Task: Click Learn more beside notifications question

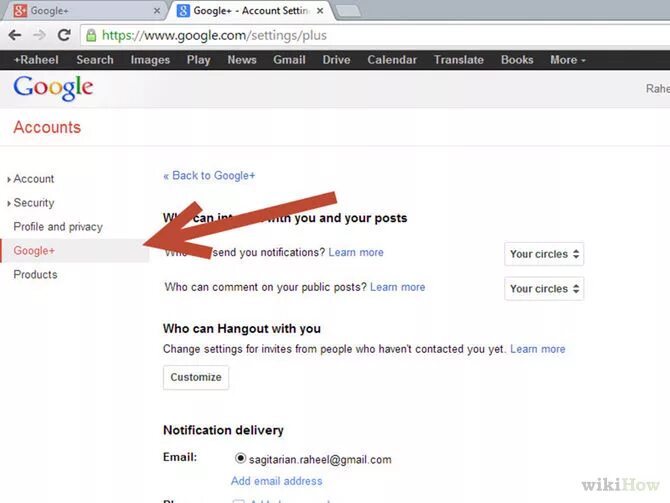Action: click(356, 253)
